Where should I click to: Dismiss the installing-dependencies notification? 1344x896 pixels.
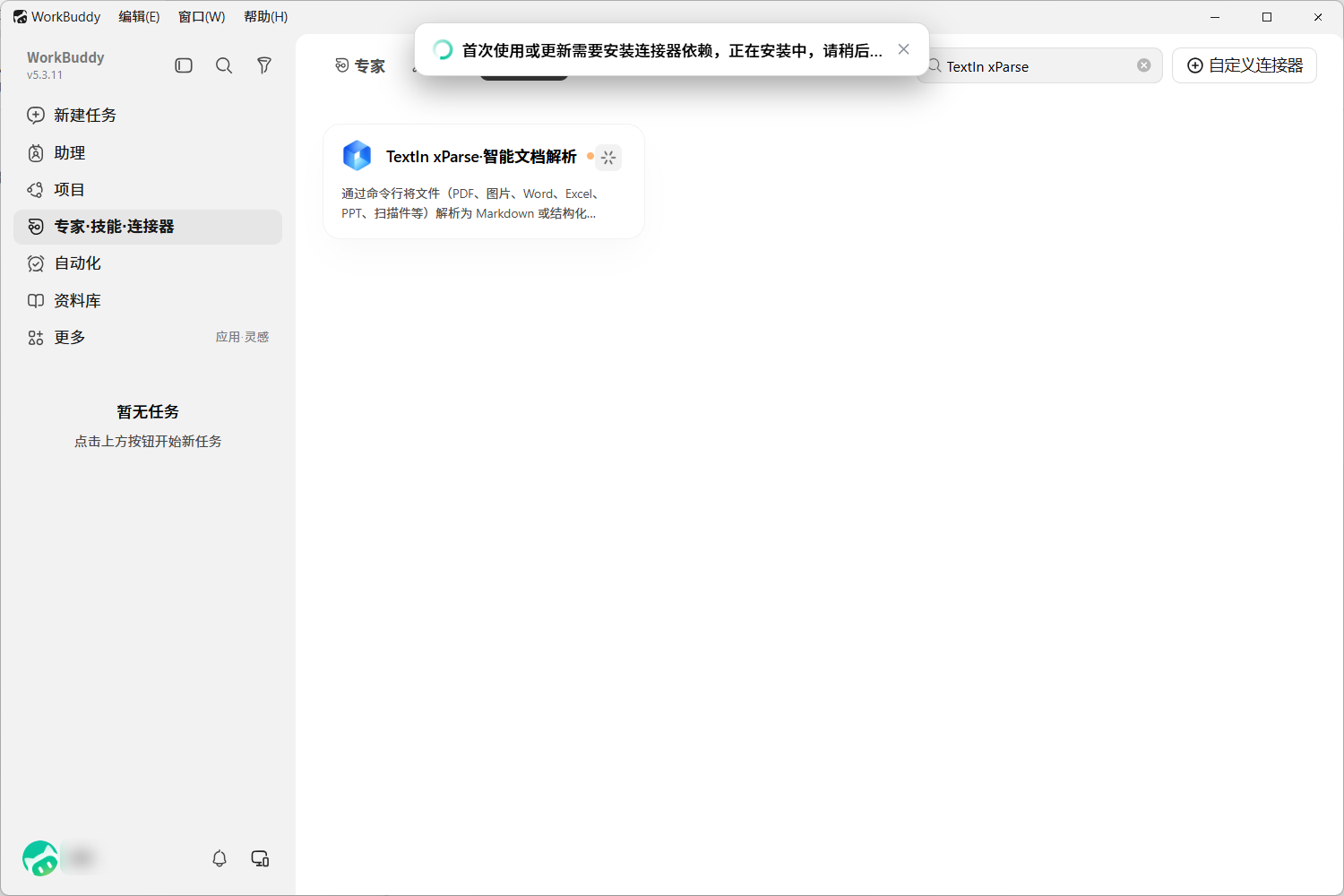pos(904,49)
